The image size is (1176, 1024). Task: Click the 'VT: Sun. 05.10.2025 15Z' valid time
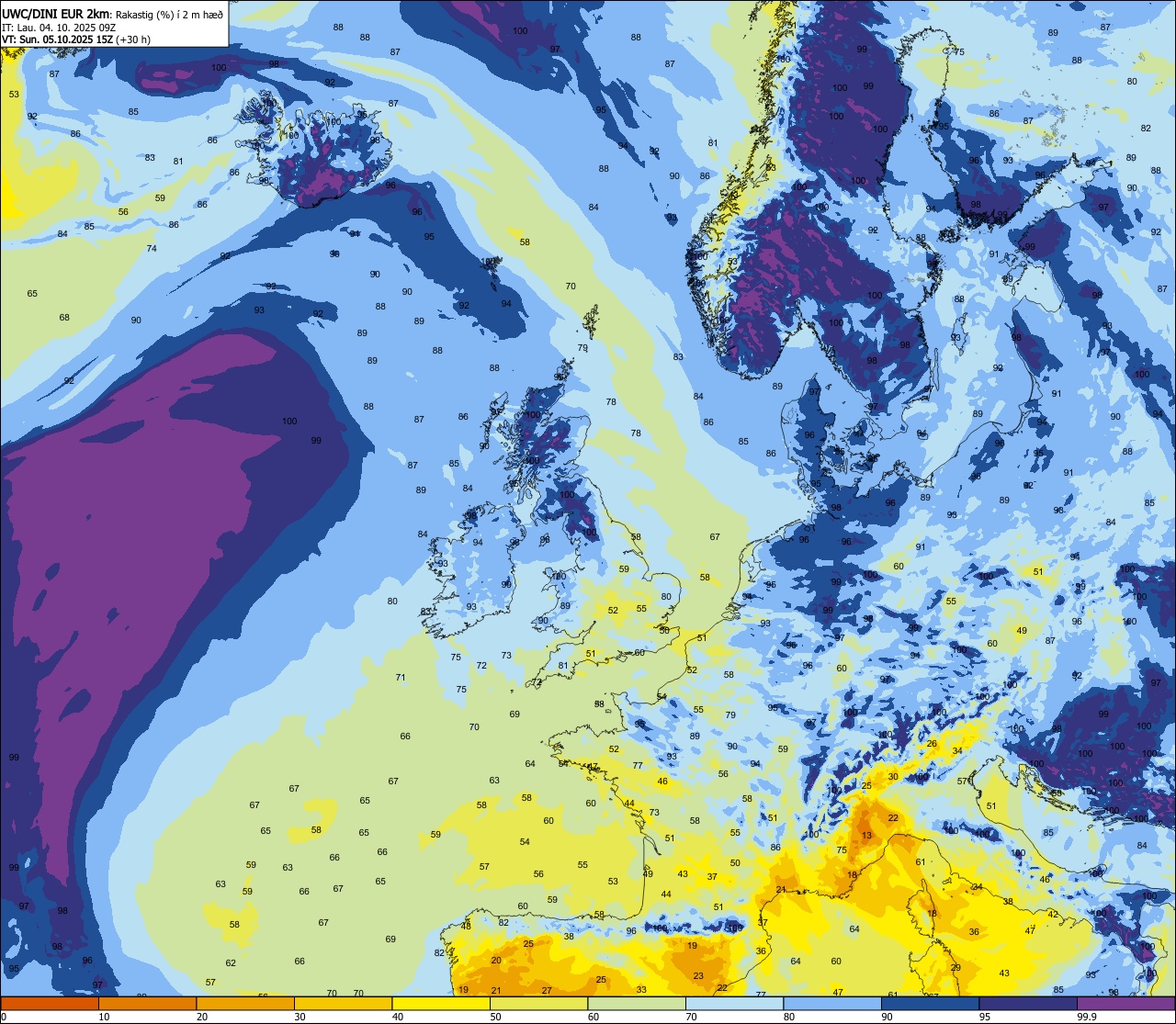point(57,39)
